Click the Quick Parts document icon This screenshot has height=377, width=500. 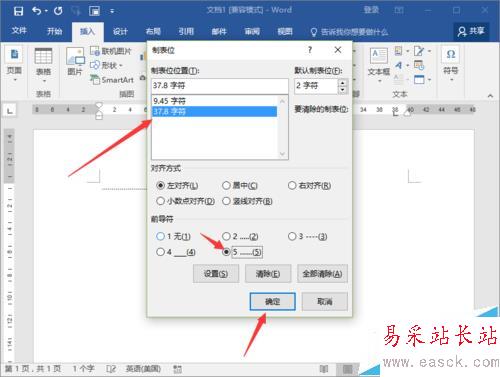398,51
